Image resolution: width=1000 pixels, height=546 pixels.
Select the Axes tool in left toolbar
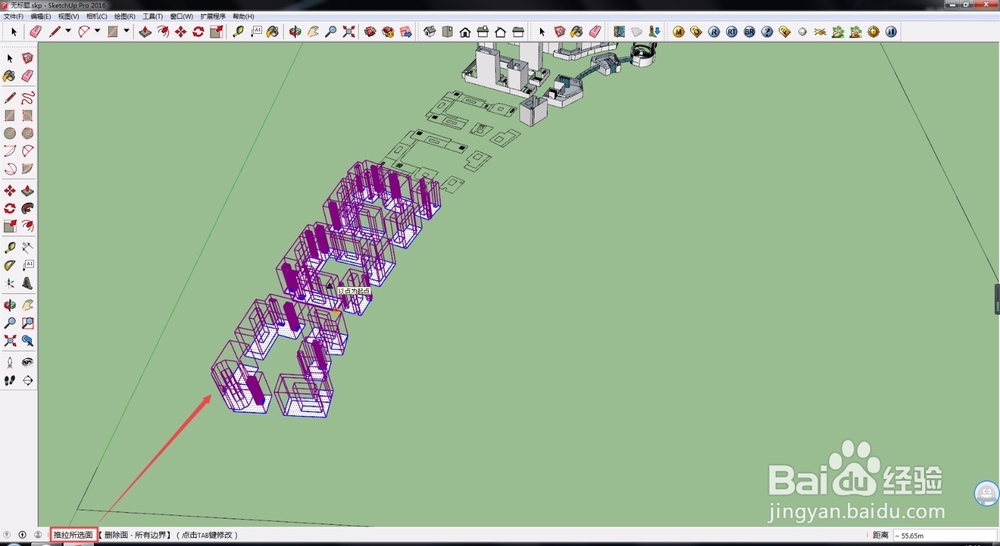10,283
